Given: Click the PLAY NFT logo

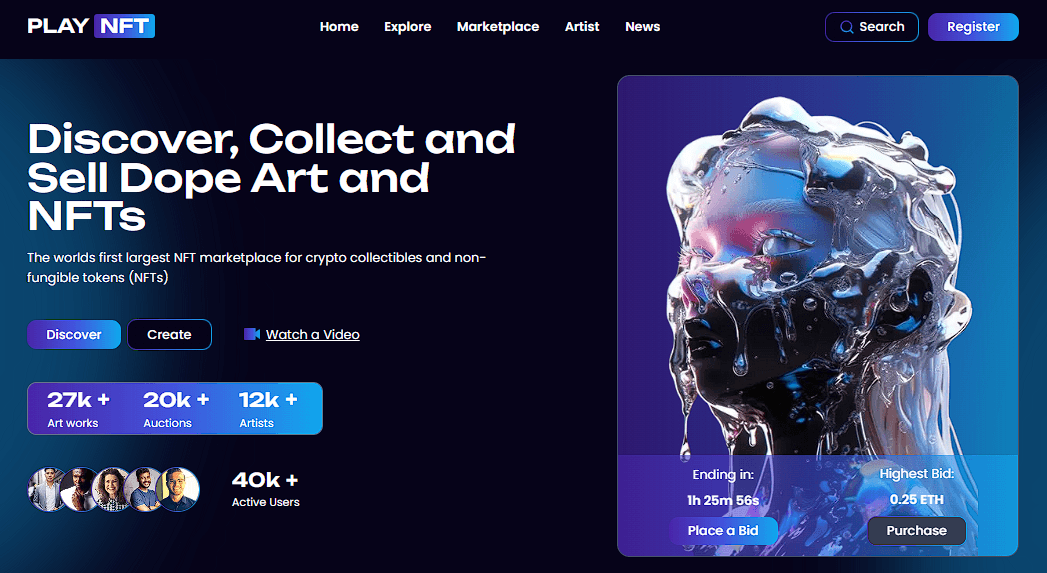Looking at the screenshot, I should pyautogui.click(x=91, y=26).
